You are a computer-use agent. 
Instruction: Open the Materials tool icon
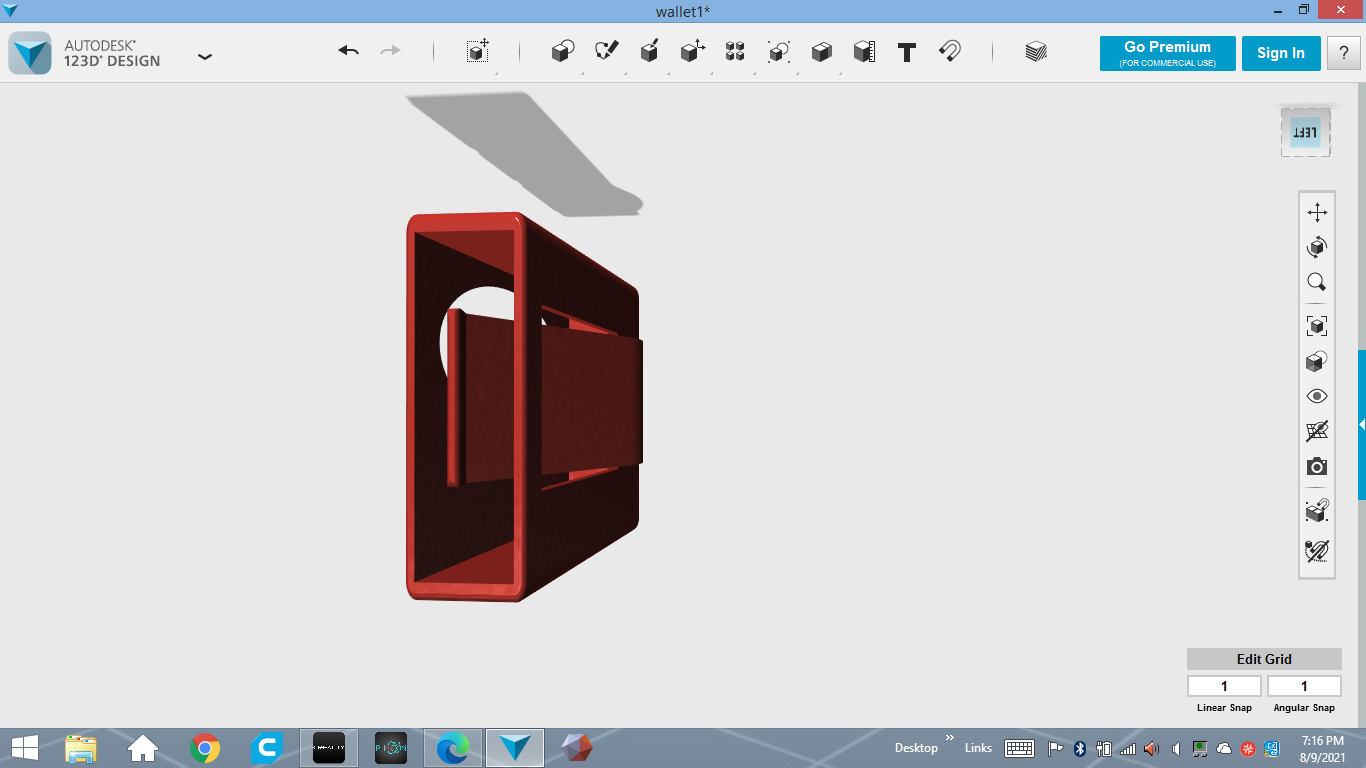click(1036, 52)
